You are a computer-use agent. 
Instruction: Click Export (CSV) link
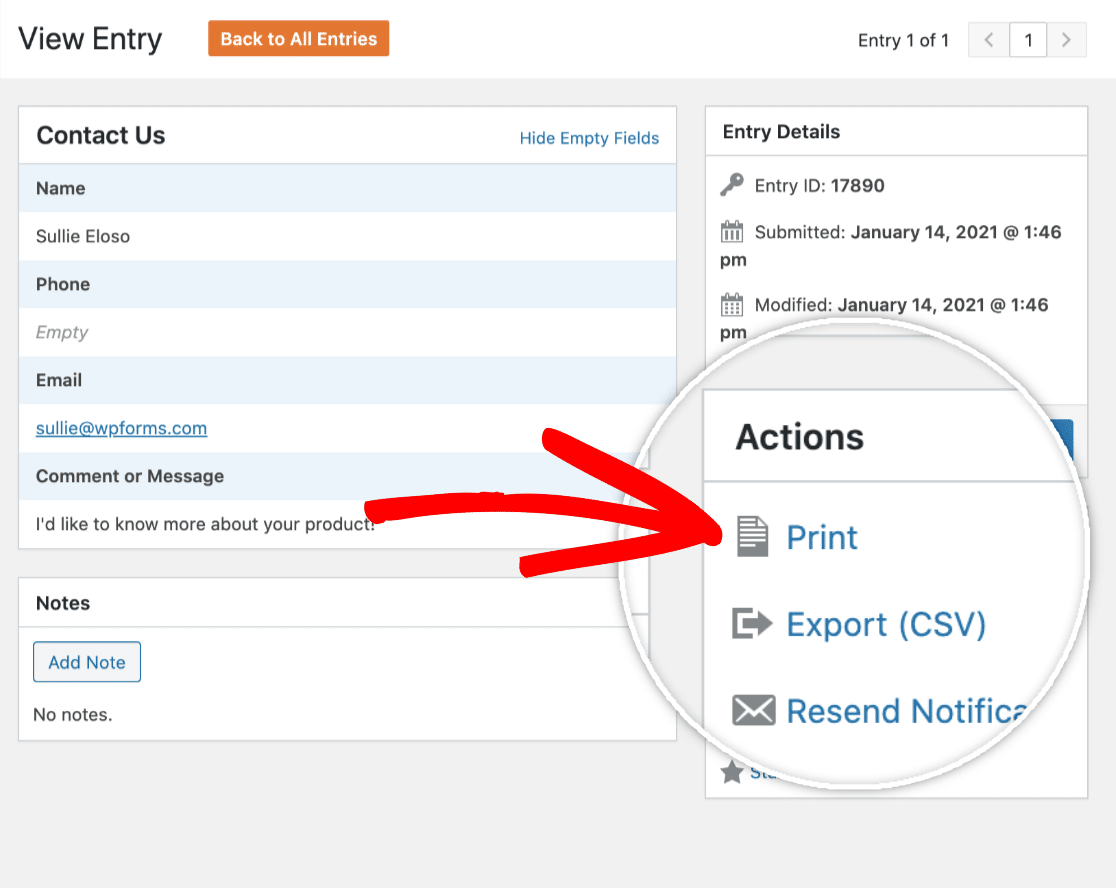[x=886, y=624]
